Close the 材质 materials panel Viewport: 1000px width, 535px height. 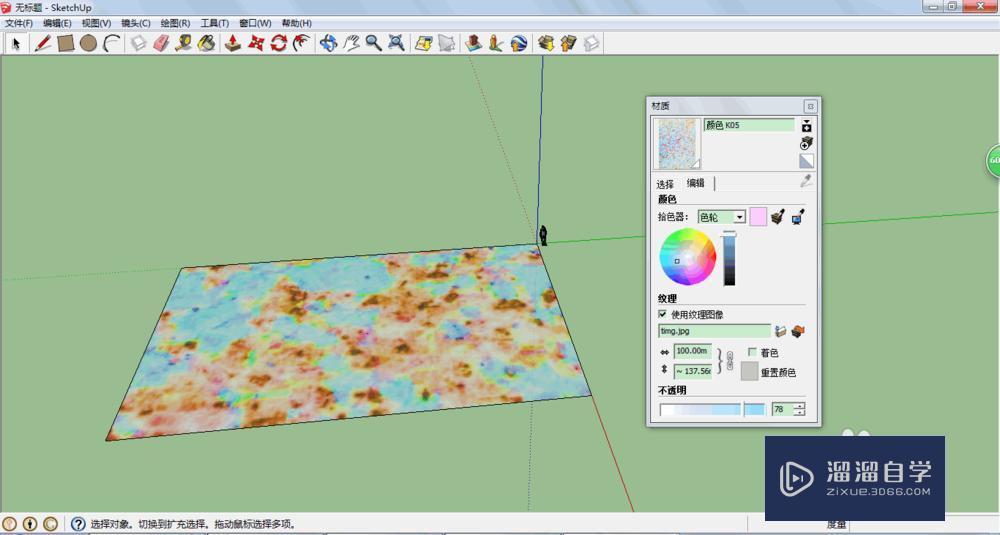(810, 106)
